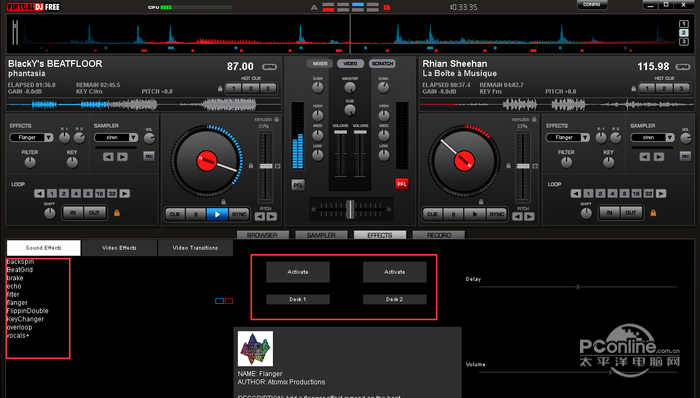The height and width of the screenshot is (398, 700).
Task: Open the EFFECTS tab
Action: tap(380, 235)
